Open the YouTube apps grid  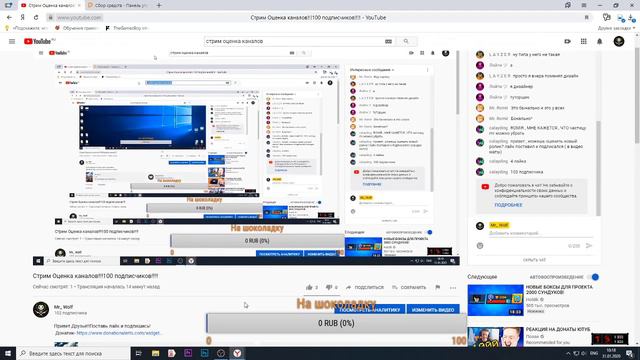coord(584,41)
